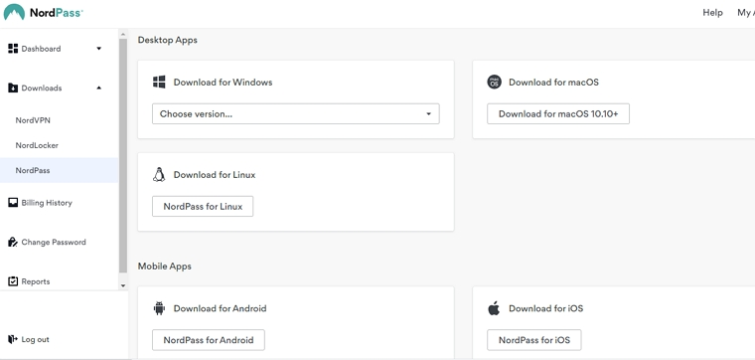Viewport: 755px width, 360px height.
Task: Click the Download for Linux title
Action: (214, 175)
